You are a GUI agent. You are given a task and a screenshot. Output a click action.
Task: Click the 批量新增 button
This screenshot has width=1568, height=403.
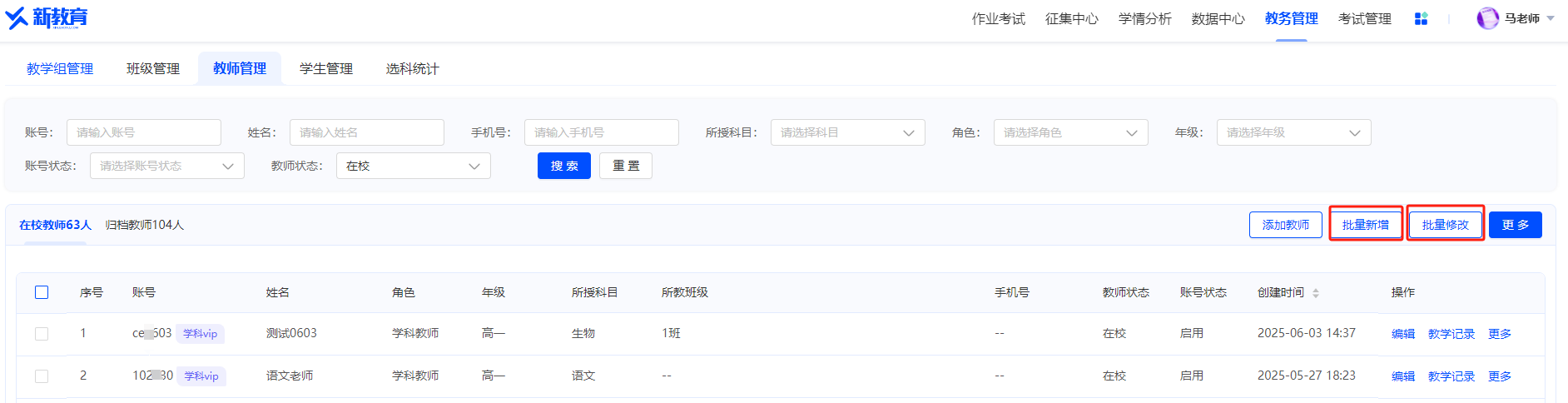click(1365, 225)
